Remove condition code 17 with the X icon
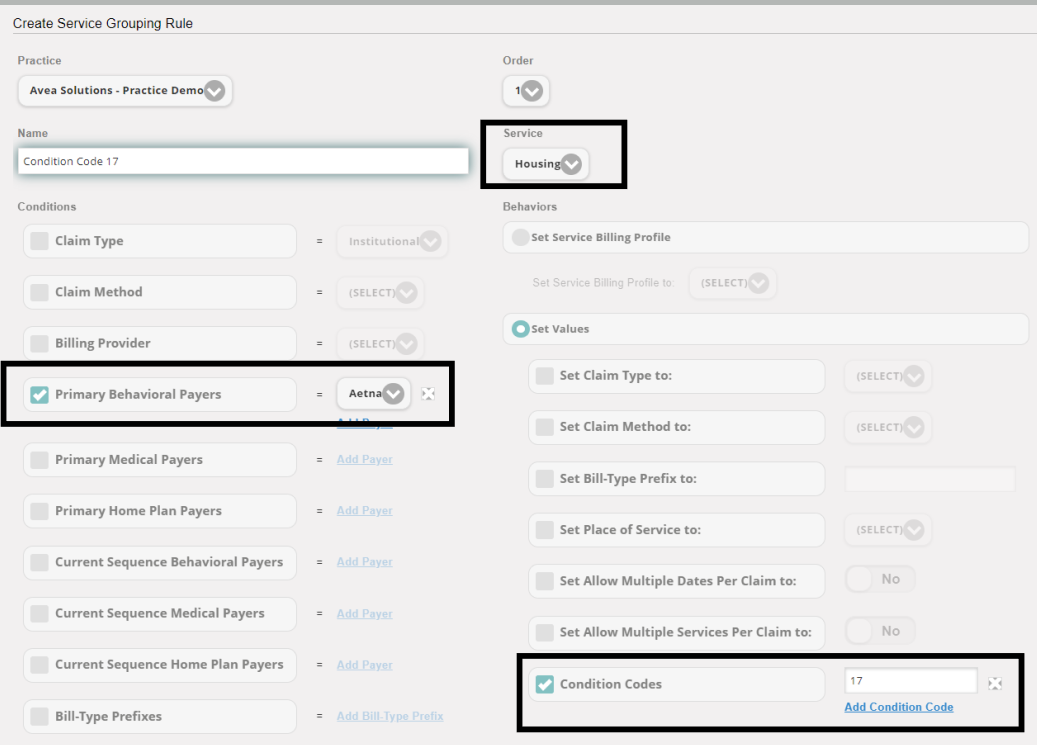Viewport: 1037px width, 745px height. click(995, 683)
